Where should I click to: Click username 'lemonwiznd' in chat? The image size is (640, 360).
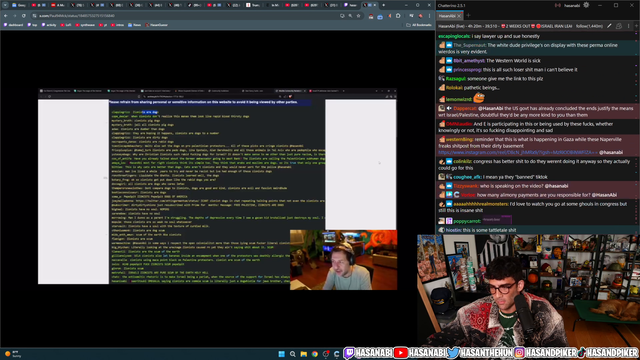(x=459, y=99)
